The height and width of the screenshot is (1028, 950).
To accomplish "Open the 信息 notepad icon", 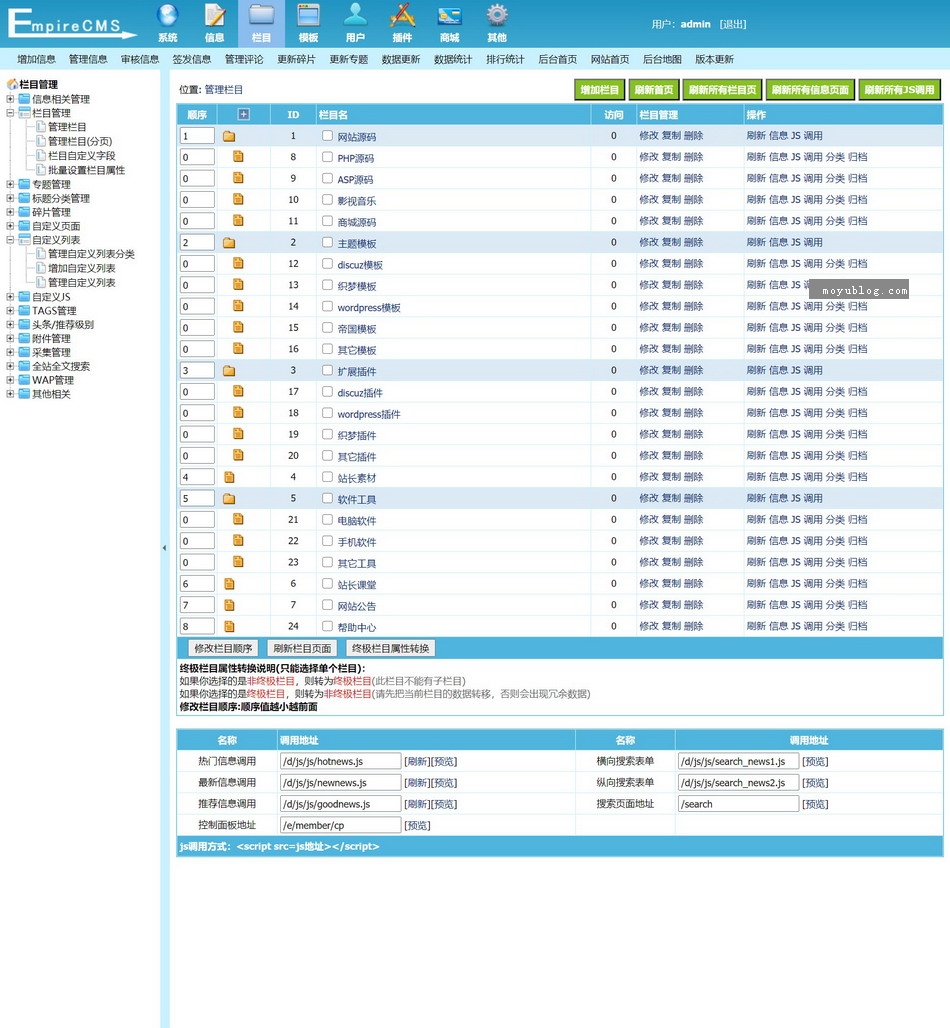I will [214, 16].
